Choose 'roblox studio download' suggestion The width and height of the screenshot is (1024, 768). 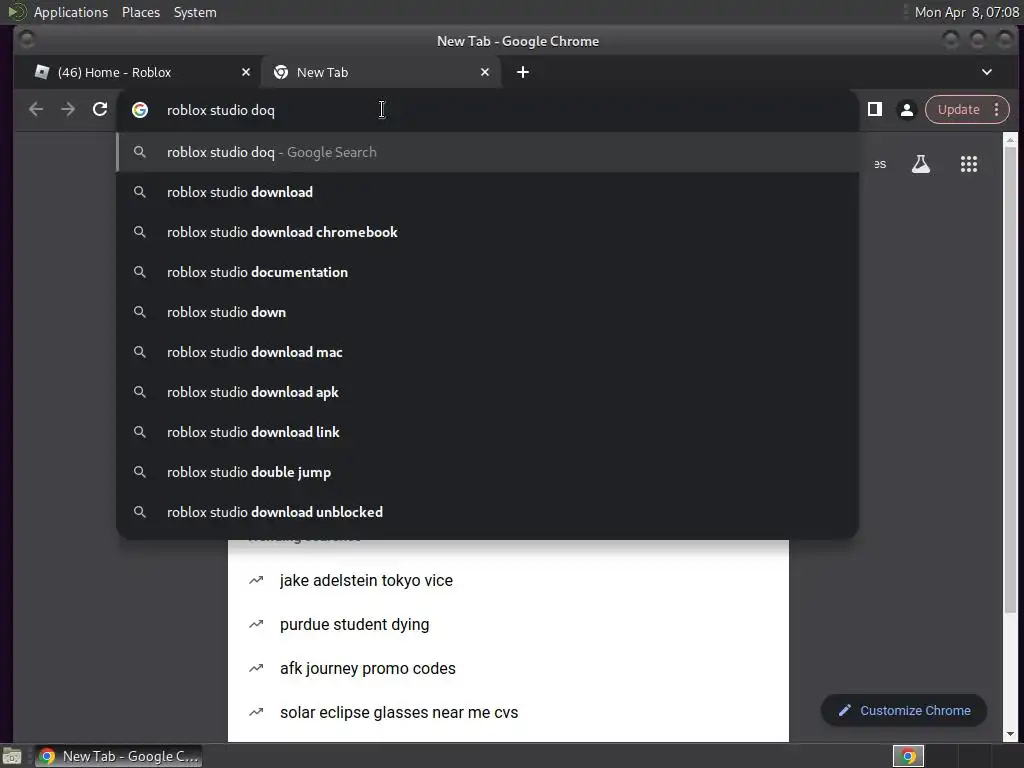coord(487,192)
